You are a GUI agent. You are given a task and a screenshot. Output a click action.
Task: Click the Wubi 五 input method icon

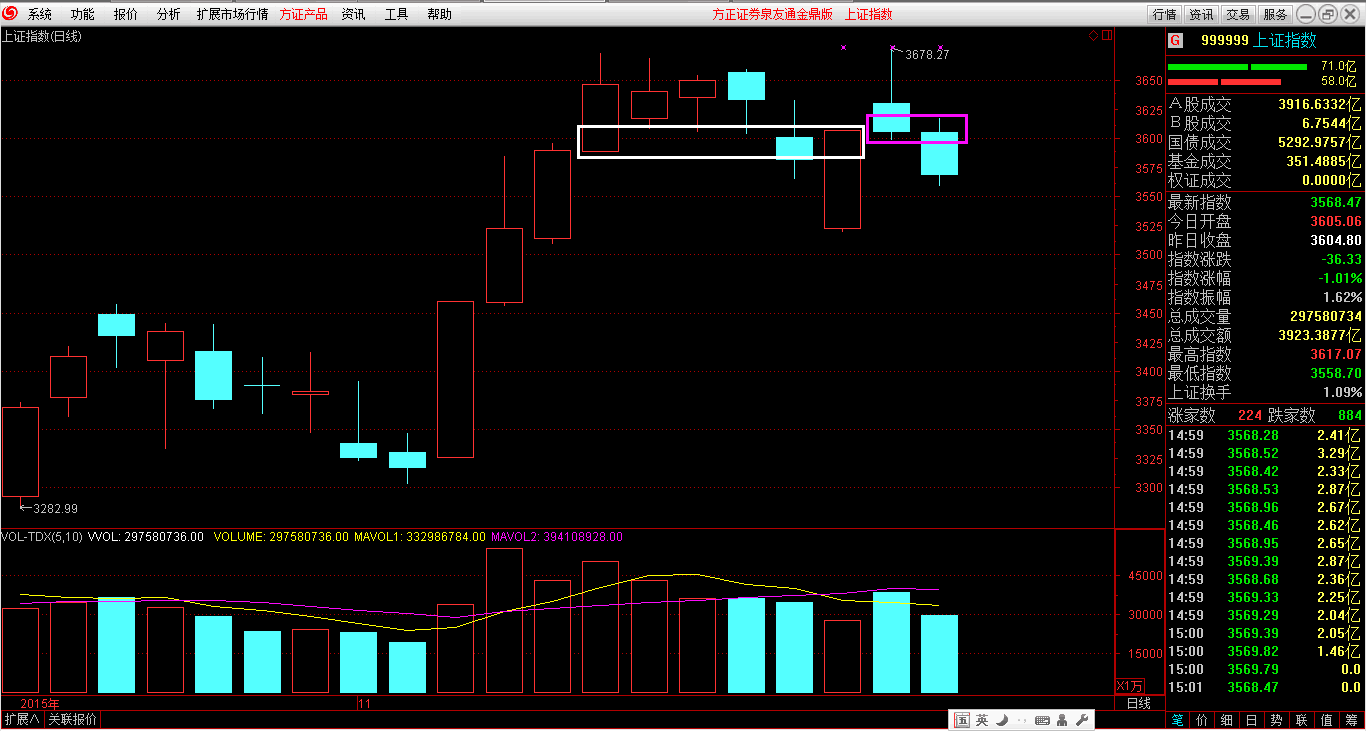point(962,720)
